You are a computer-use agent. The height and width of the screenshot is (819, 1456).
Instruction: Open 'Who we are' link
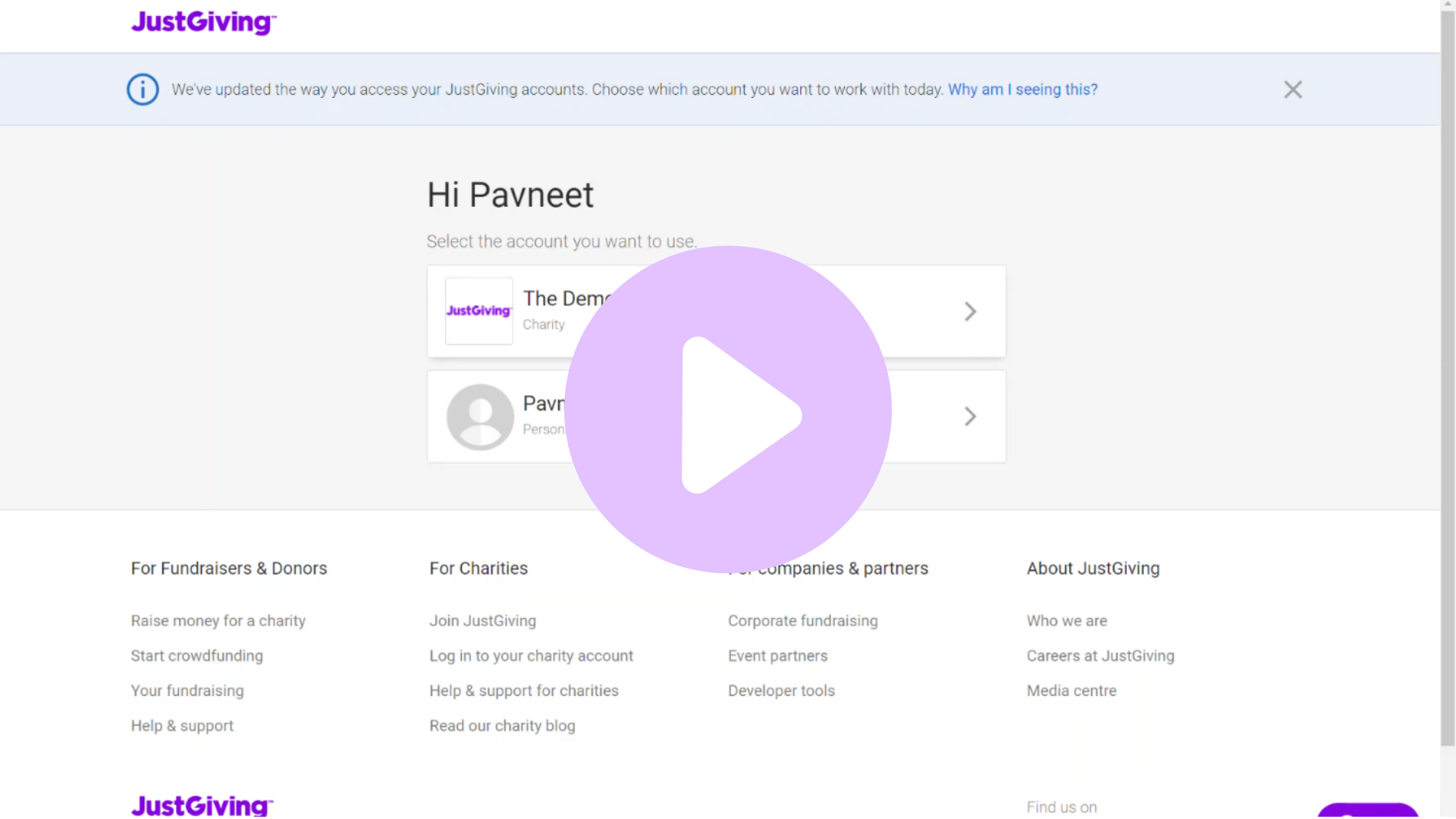pyautogui.click(x=1067, y=620)
